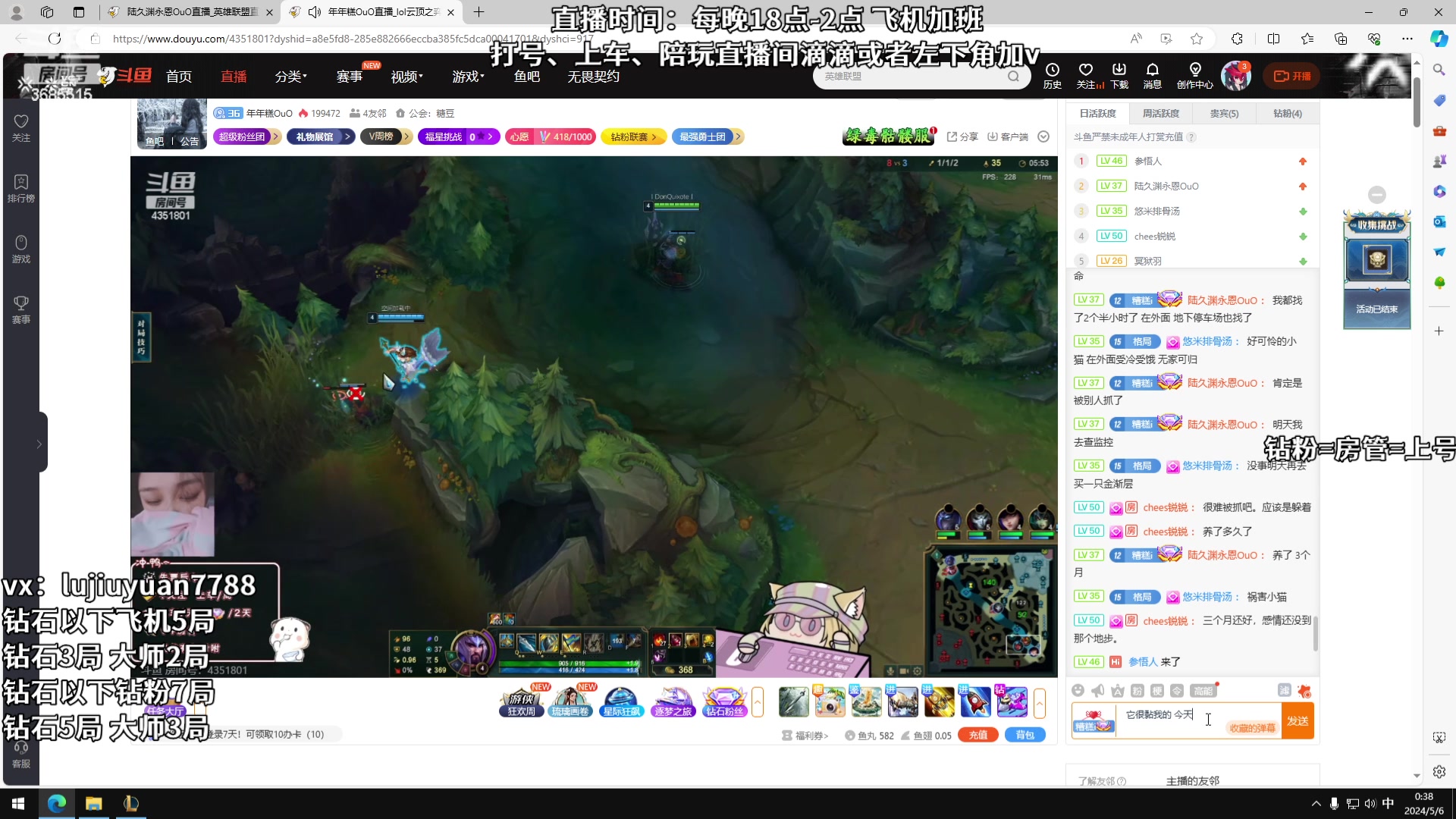This screenshot has width=1456, height=819.
Task: Open 关注 followed streamers heart icon
Action: (1086, 76)
